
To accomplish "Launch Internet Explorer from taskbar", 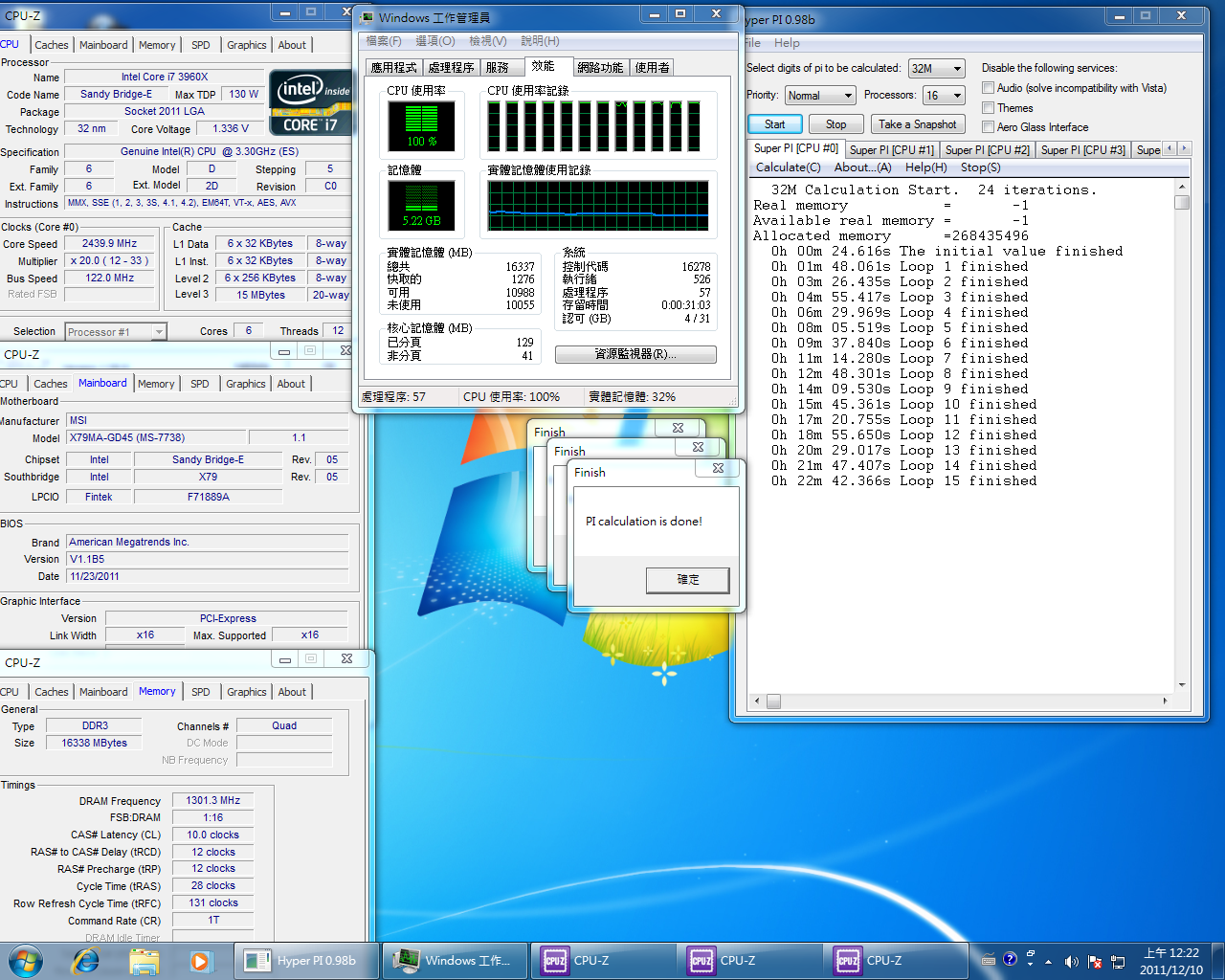I will 86,961.
